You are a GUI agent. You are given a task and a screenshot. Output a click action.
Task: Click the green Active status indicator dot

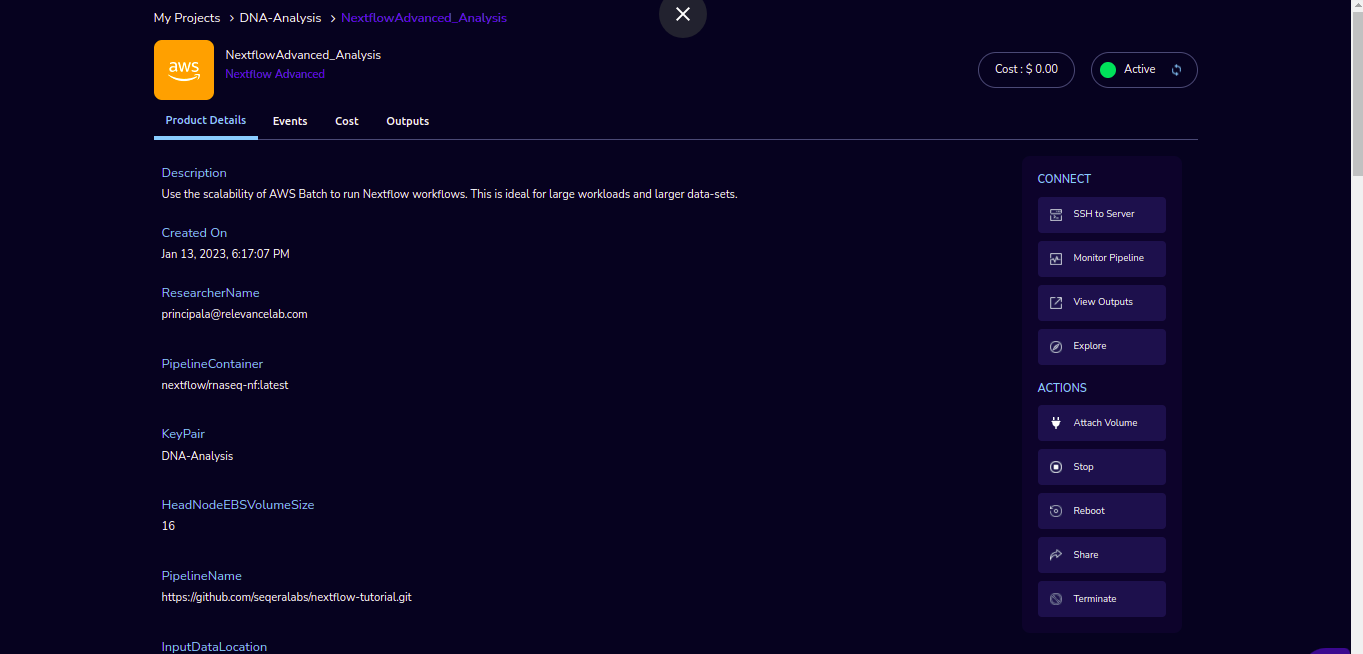1108,70
